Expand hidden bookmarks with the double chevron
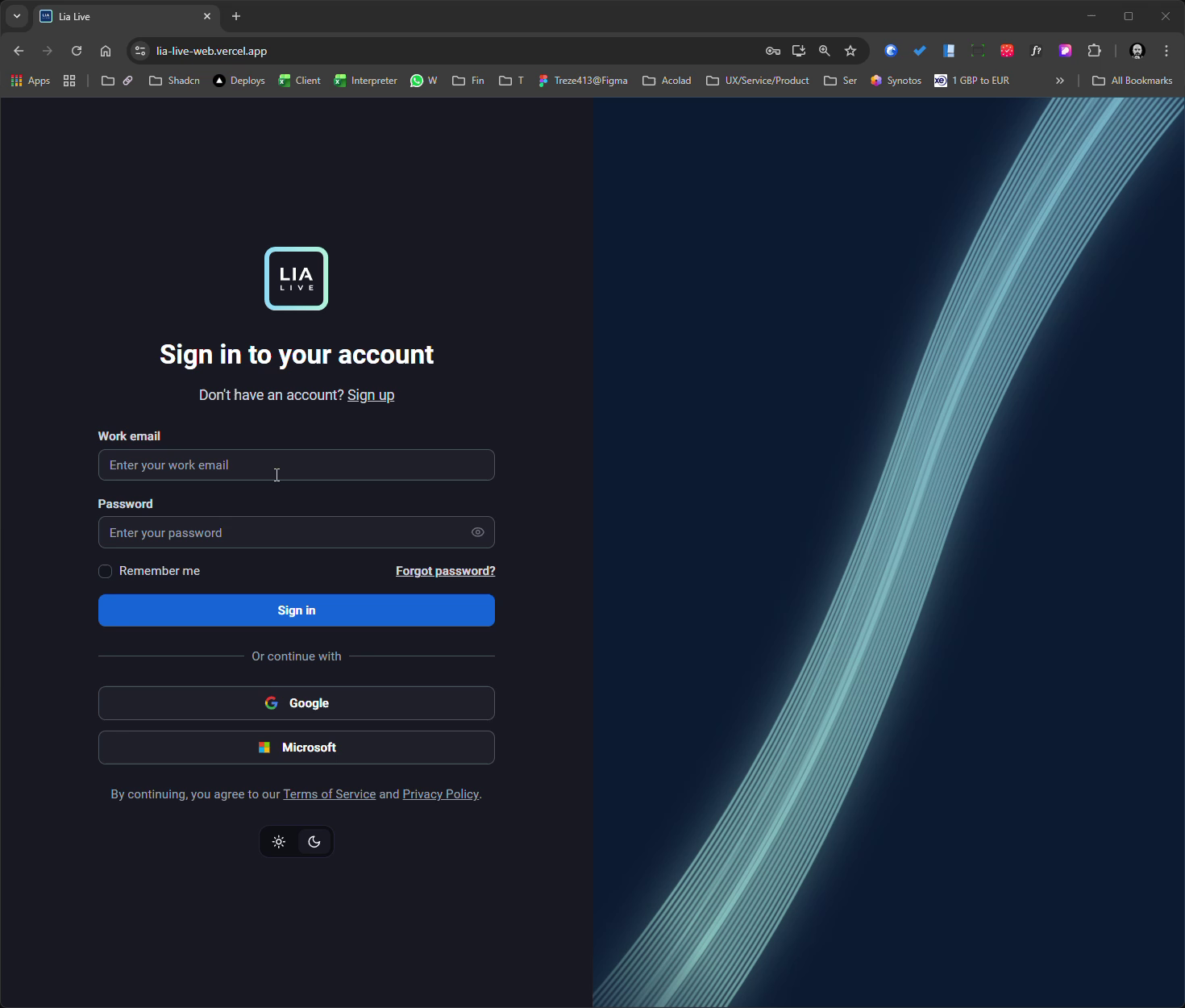The image size is (1185, 1008). (1060, 80)
